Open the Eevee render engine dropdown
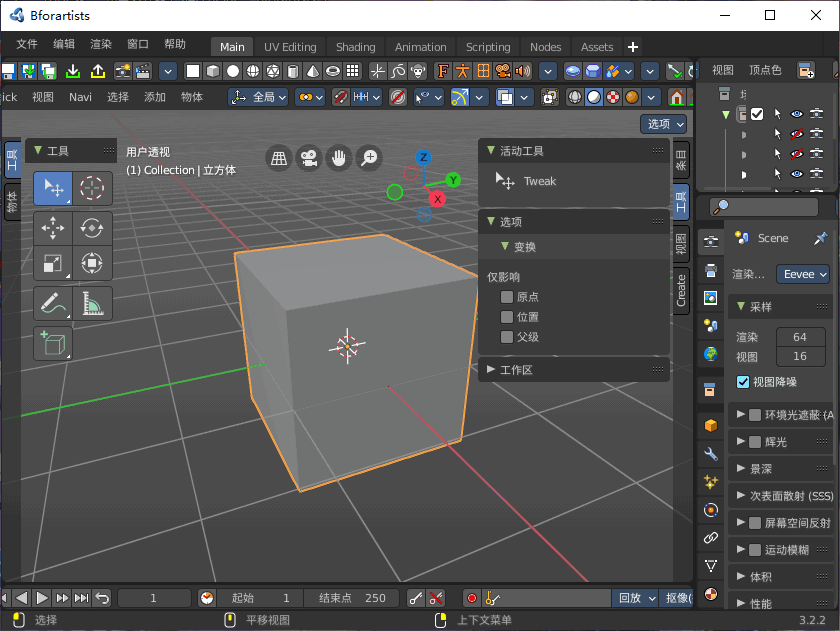The width and height of the screenshot is (840, 631). 805,274
